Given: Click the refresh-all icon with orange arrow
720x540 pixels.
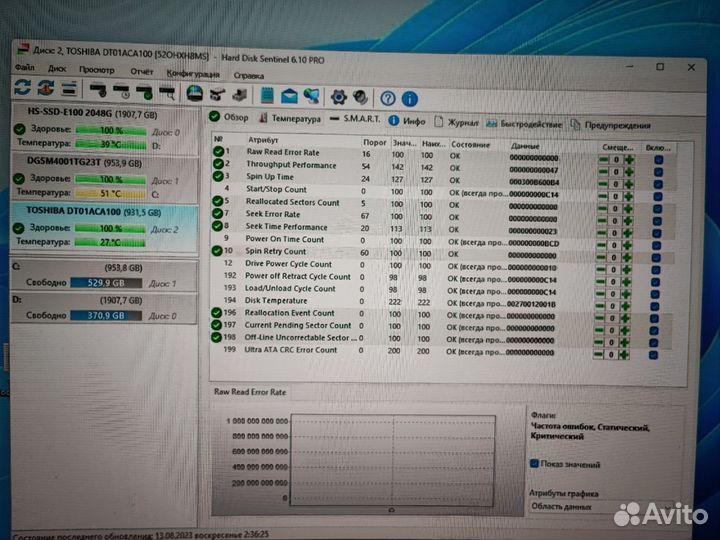Looking at the screenshot, I should [x=46, y=88].
